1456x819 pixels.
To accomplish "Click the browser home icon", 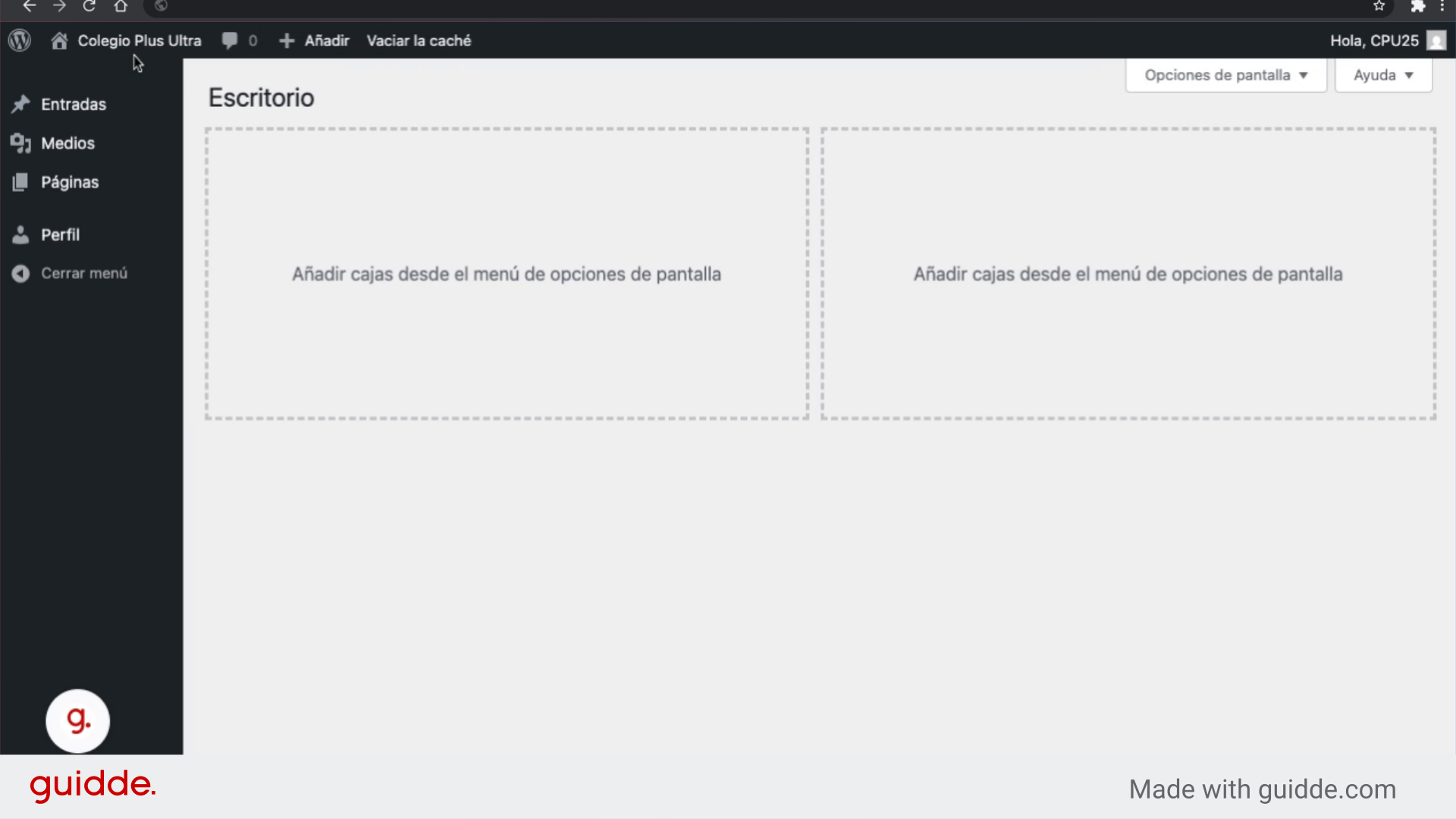I will point(121,6).
